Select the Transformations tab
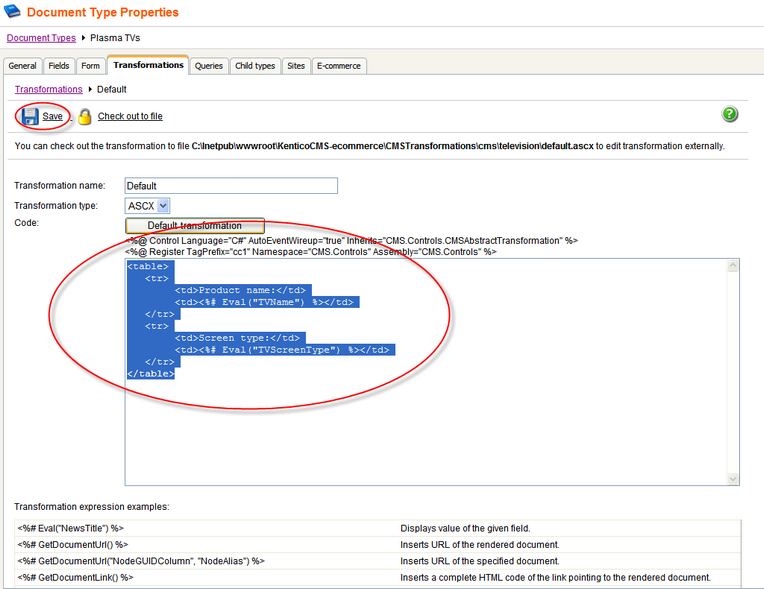The height and width of the screenshot is (589, 764). 148,65
